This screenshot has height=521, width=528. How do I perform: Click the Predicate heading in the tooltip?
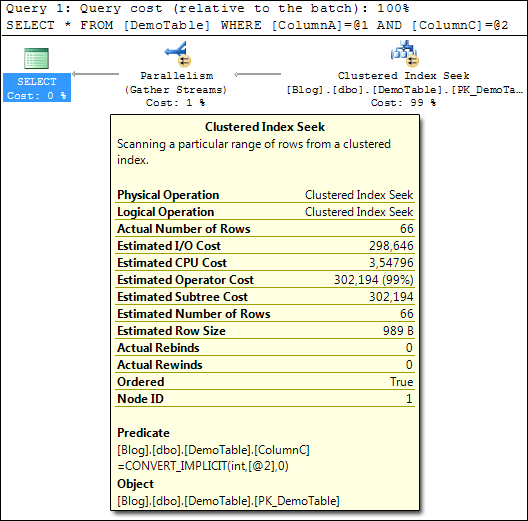[143, 433]
